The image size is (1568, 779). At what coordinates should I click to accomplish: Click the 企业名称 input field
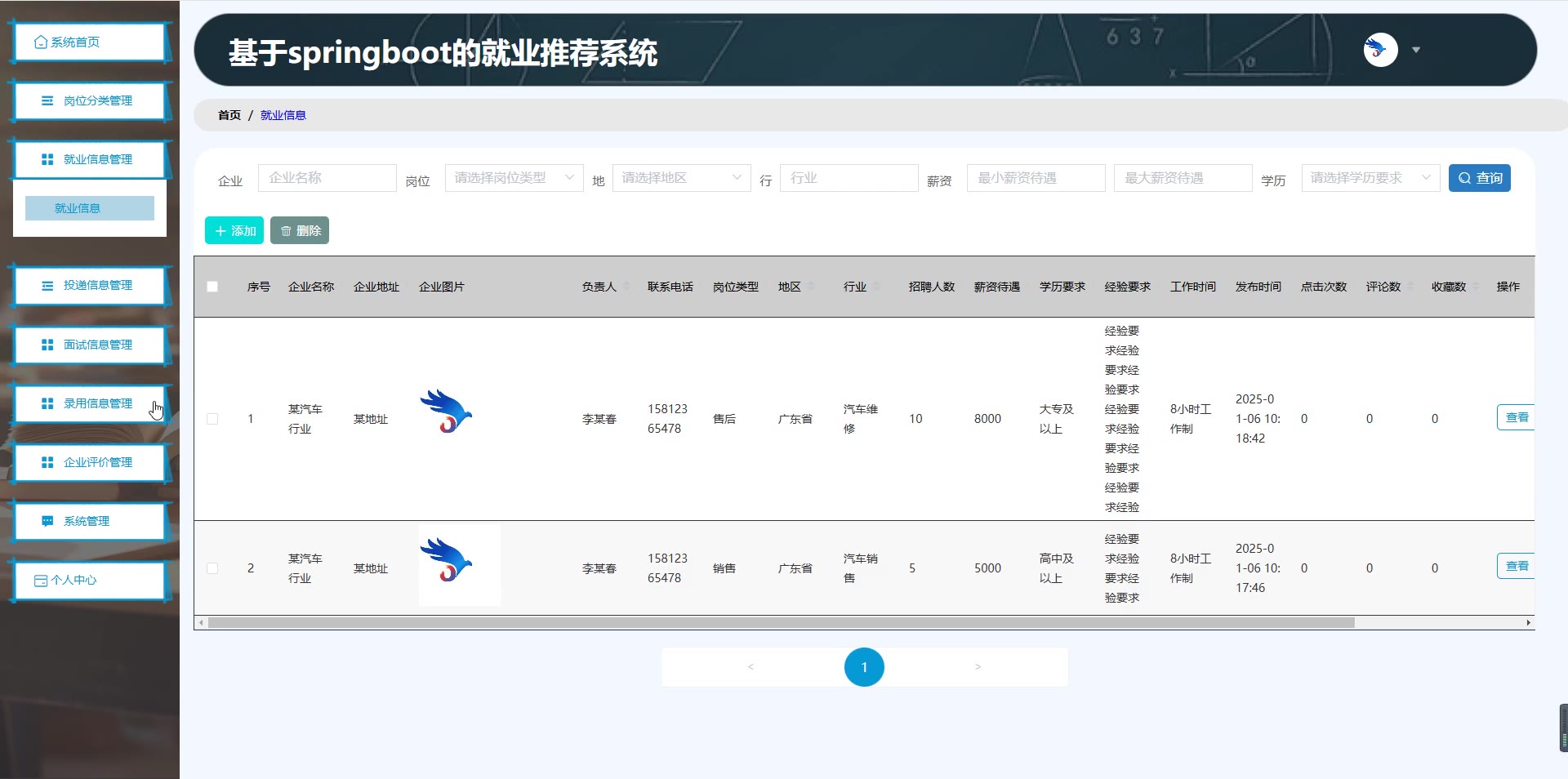pyautogui.click(x=327, y=178)
